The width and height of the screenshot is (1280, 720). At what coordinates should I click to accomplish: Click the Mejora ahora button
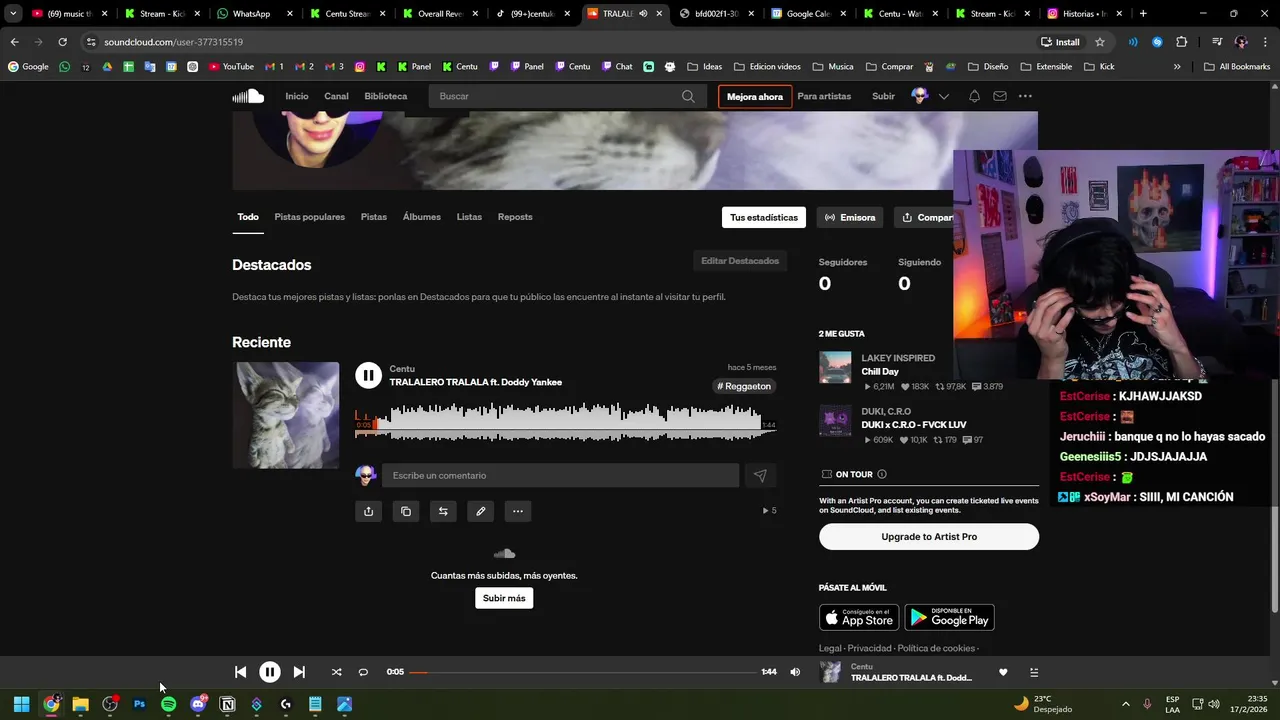pyautogui.click(x=755, y=96)
